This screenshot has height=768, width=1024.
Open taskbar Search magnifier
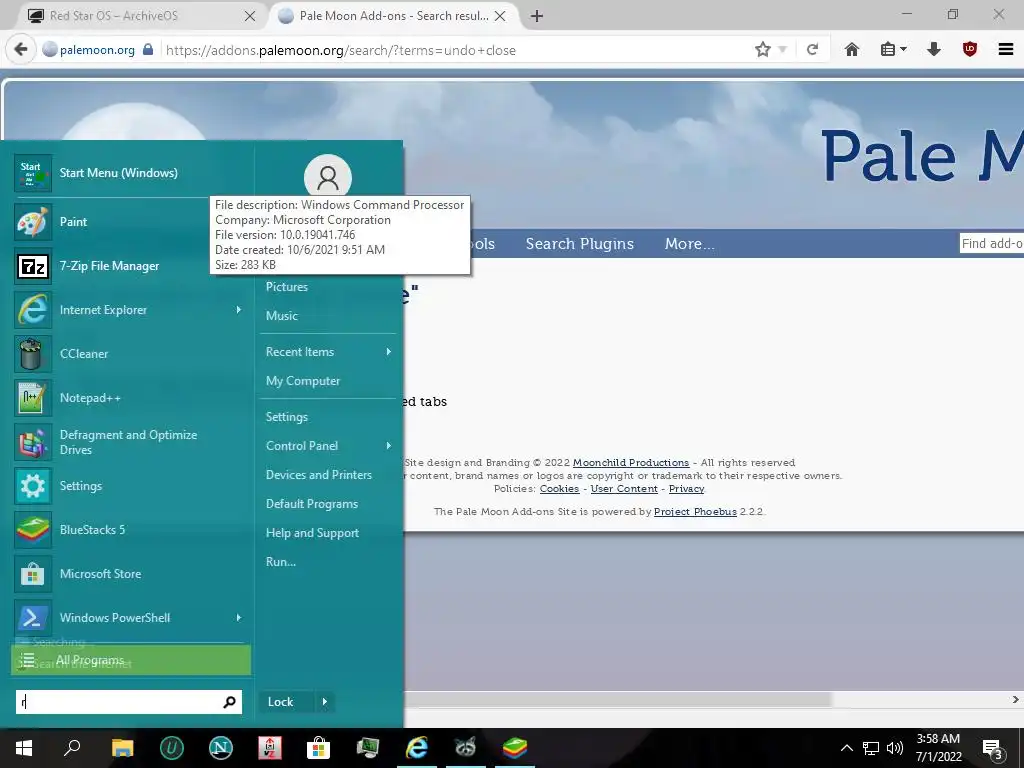[72, 748]
